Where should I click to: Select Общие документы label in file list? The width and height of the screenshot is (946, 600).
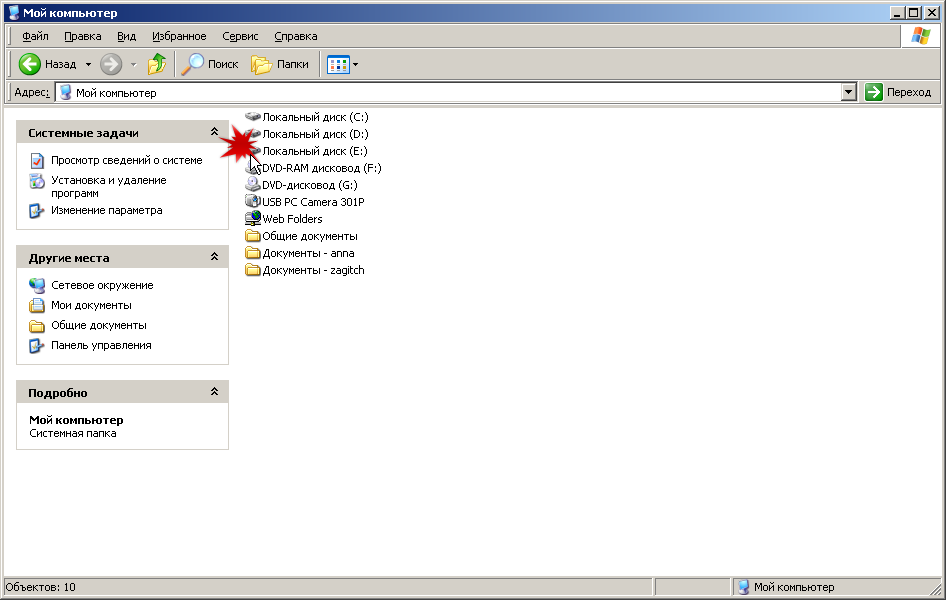pyautogui.click(x=310, y=236)
